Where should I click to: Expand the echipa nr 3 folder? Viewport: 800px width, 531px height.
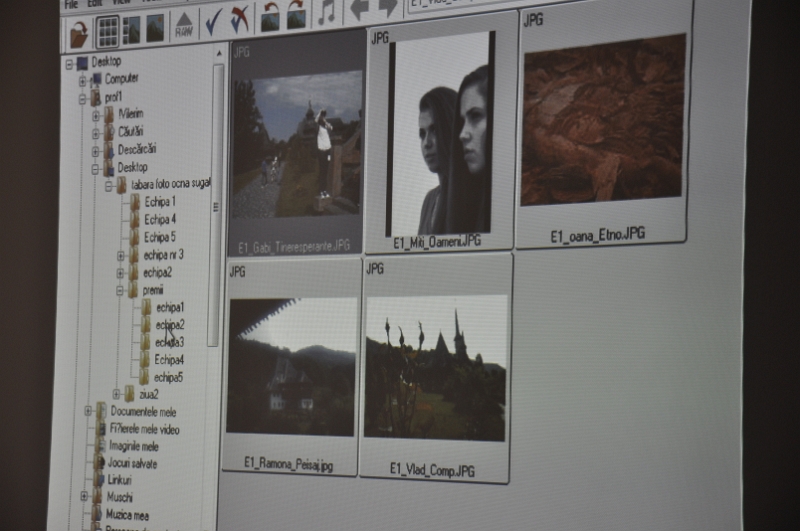coord(121,256)
